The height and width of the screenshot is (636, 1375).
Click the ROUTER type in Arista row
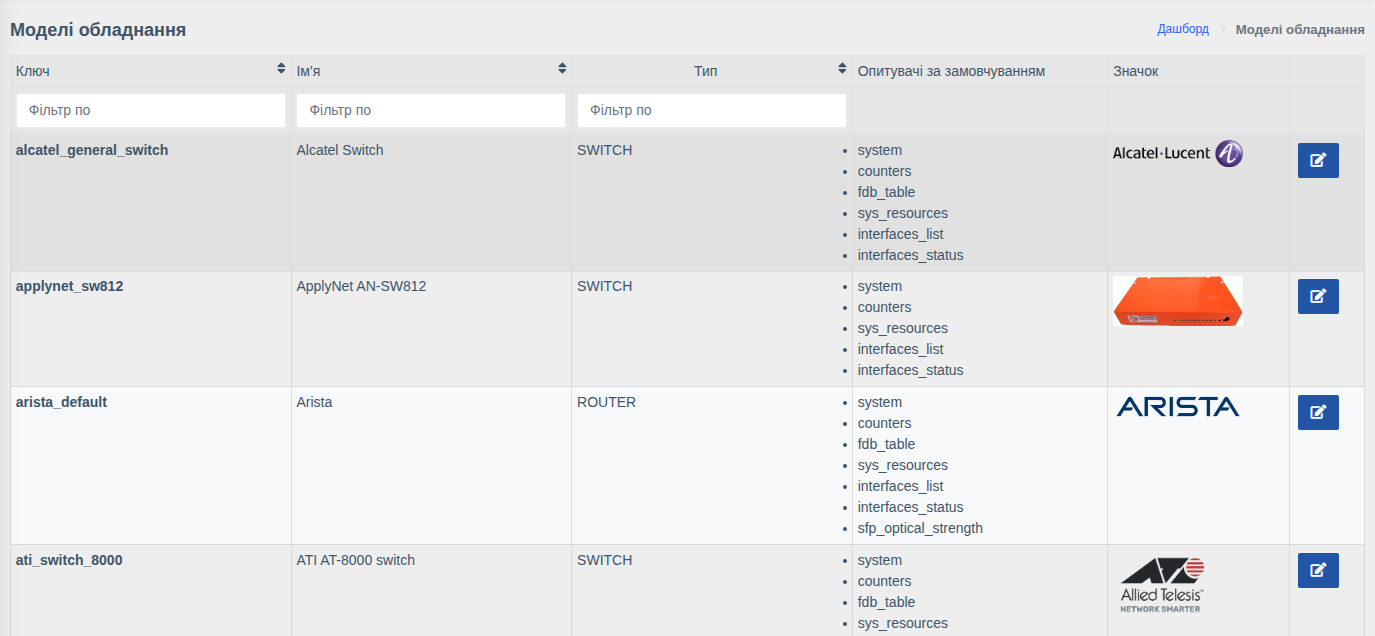pos(606,402)
